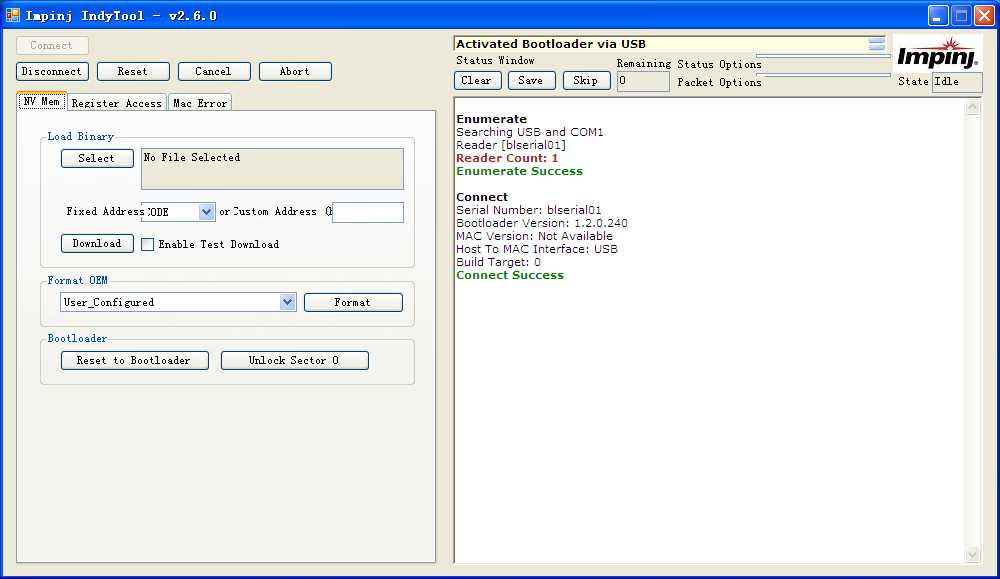Click the No File Selected box
Image resolution: width=1000 pixels, height=579 pixels.
pyautogui.click(x=272, y=169)
